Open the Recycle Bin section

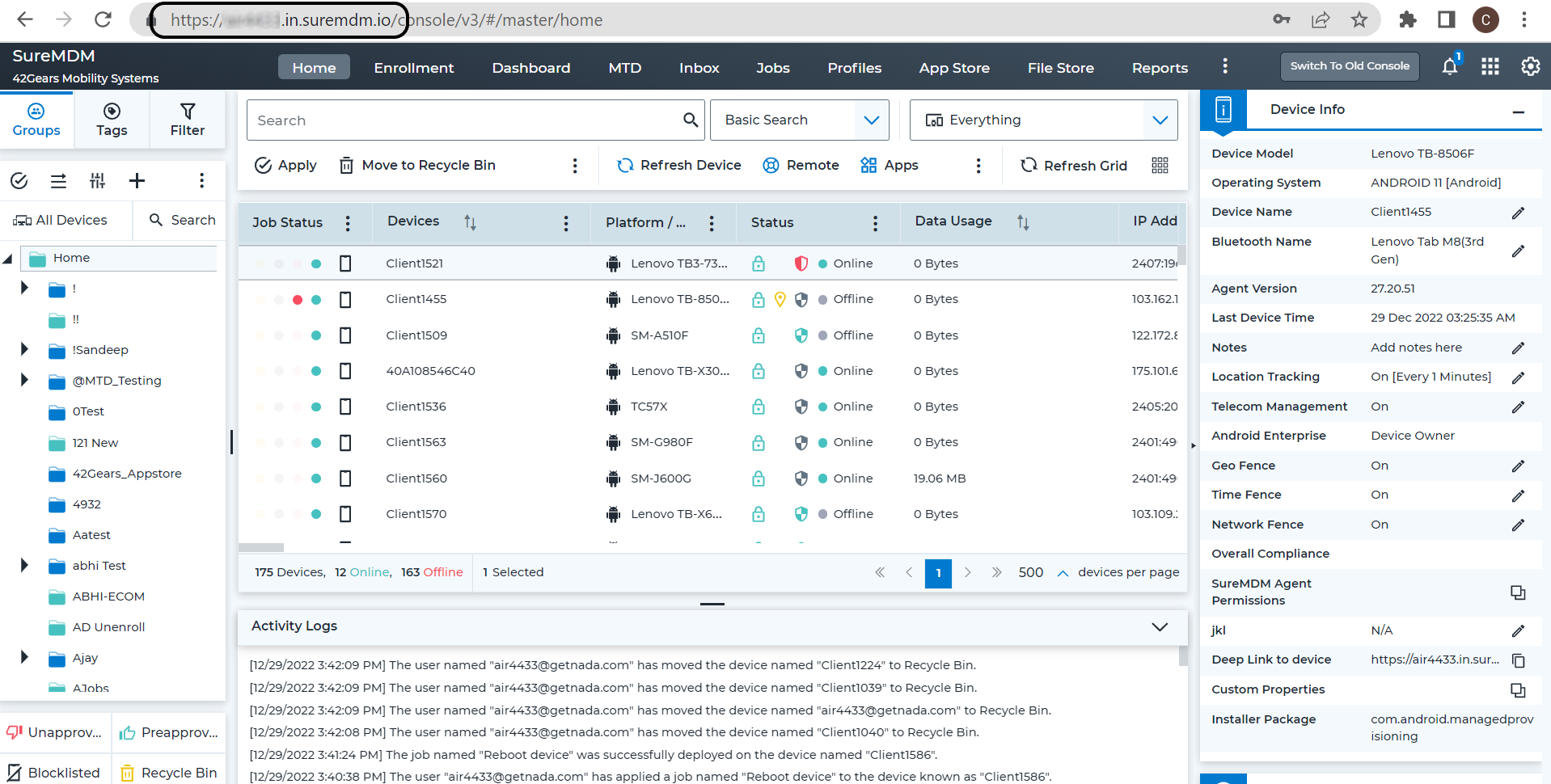[x=169, y=773]
